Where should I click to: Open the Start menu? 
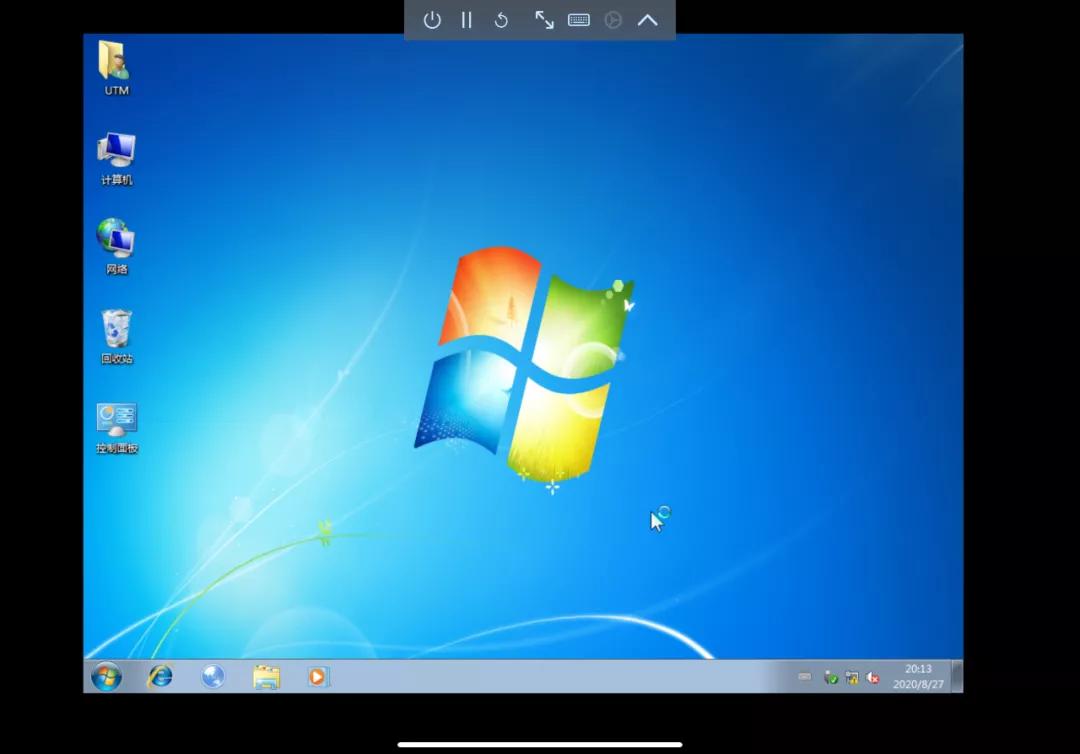click(106, 677)
